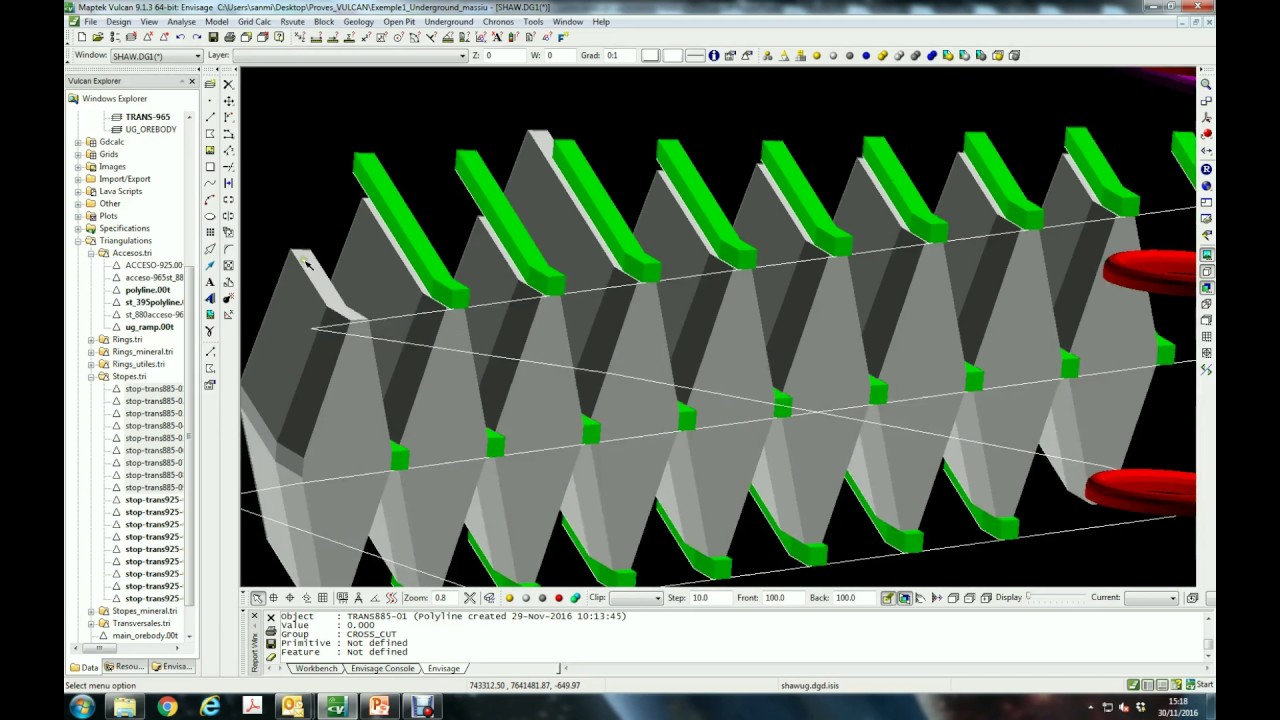Expand the Grids folder in the tree
Viewport: 1280px width, 720px height.
tap(78, 155)
